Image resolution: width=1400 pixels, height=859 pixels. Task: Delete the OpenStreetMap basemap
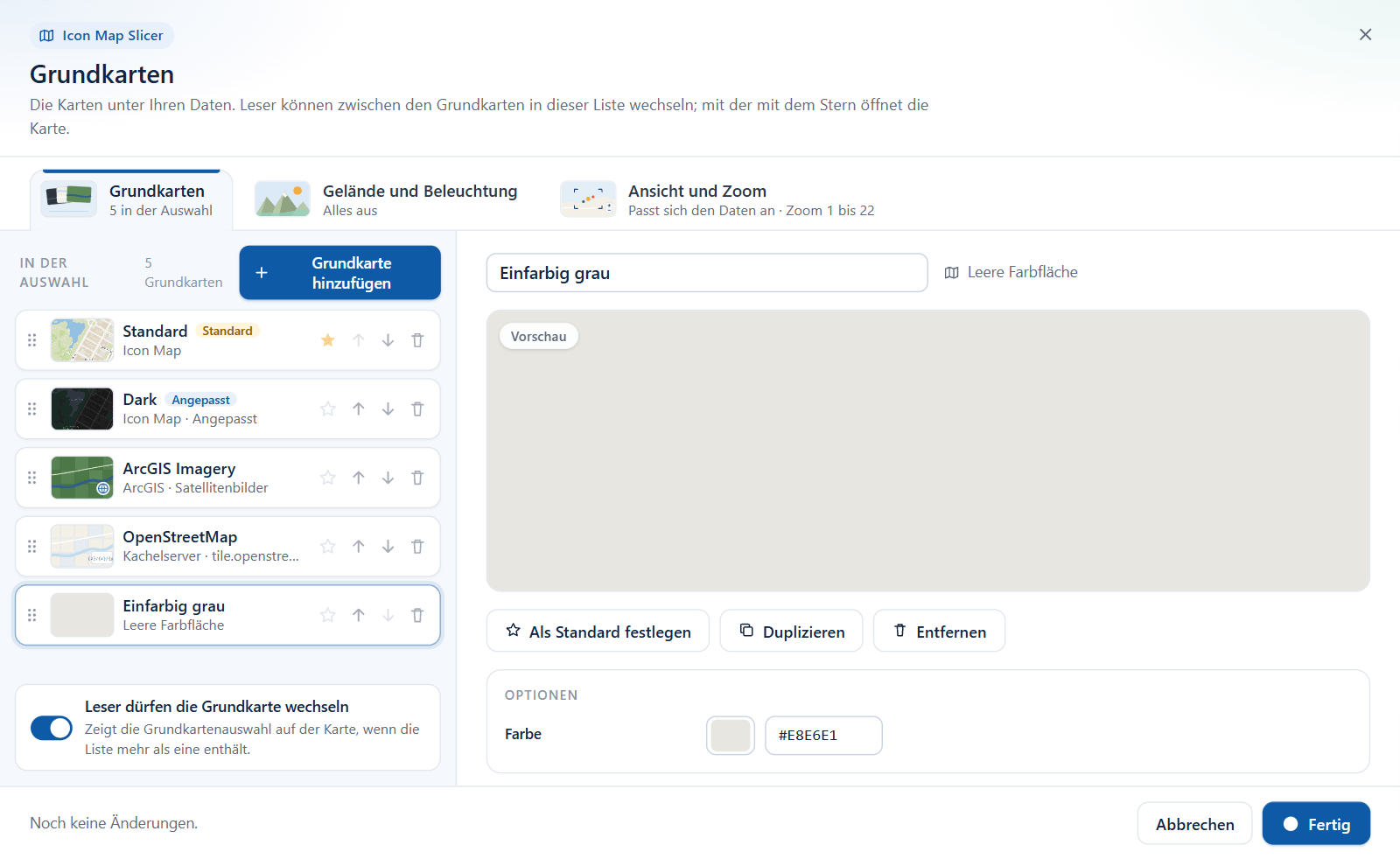coord(417,547)
